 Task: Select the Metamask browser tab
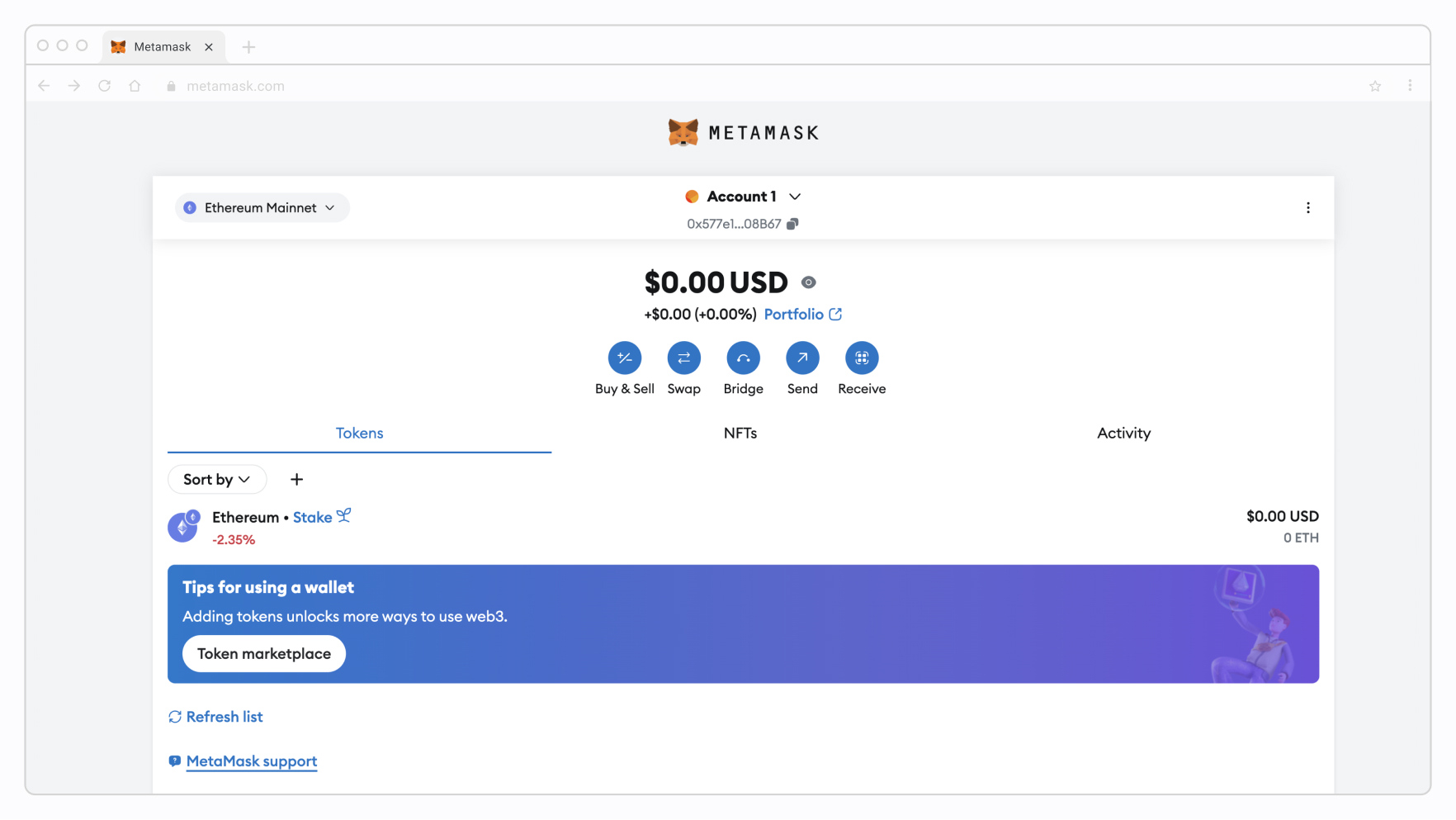[163, 47]
